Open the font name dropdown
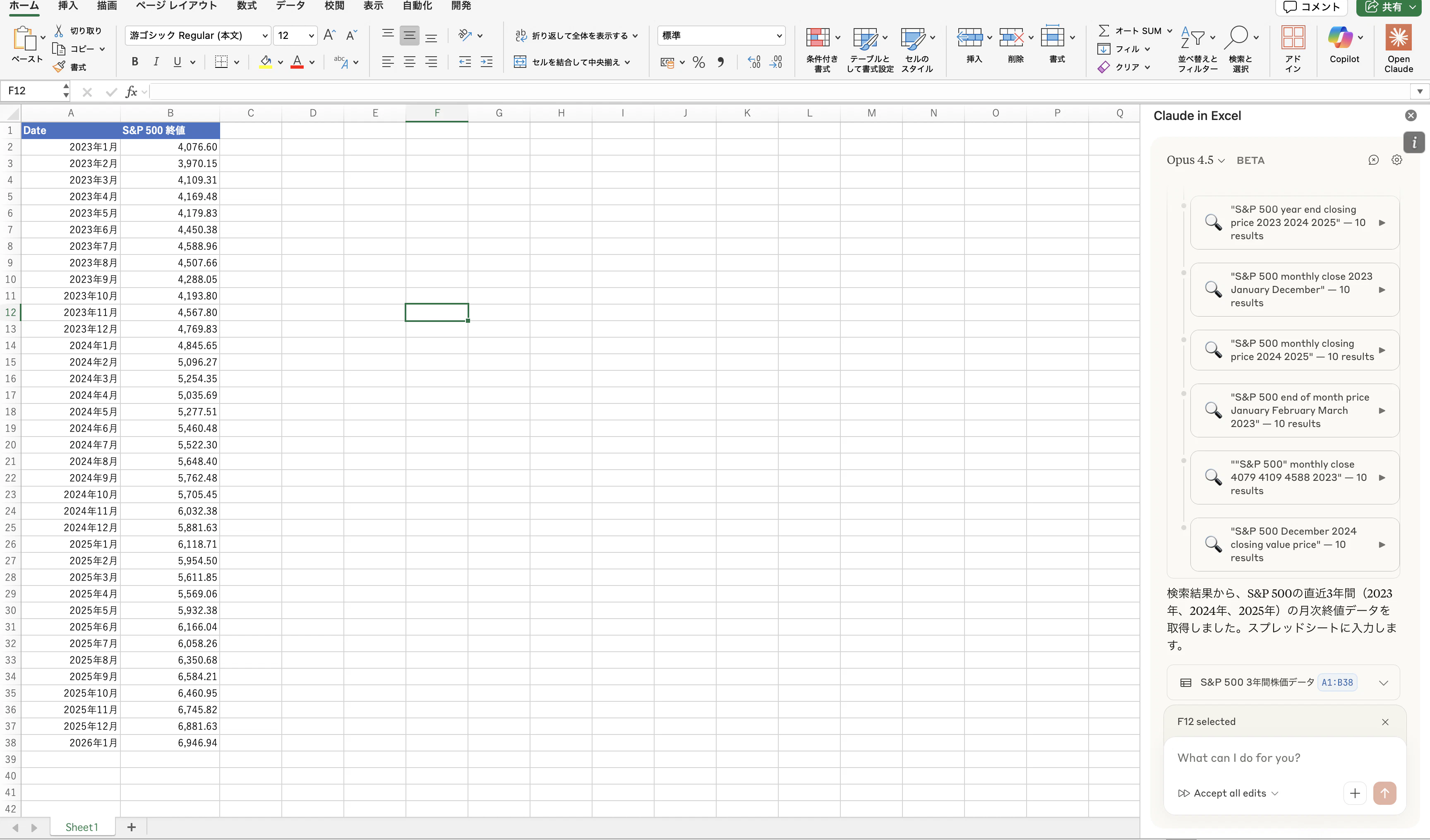Image resolution: width=1430 pixels, height=840 pixels. click(264, 36)
